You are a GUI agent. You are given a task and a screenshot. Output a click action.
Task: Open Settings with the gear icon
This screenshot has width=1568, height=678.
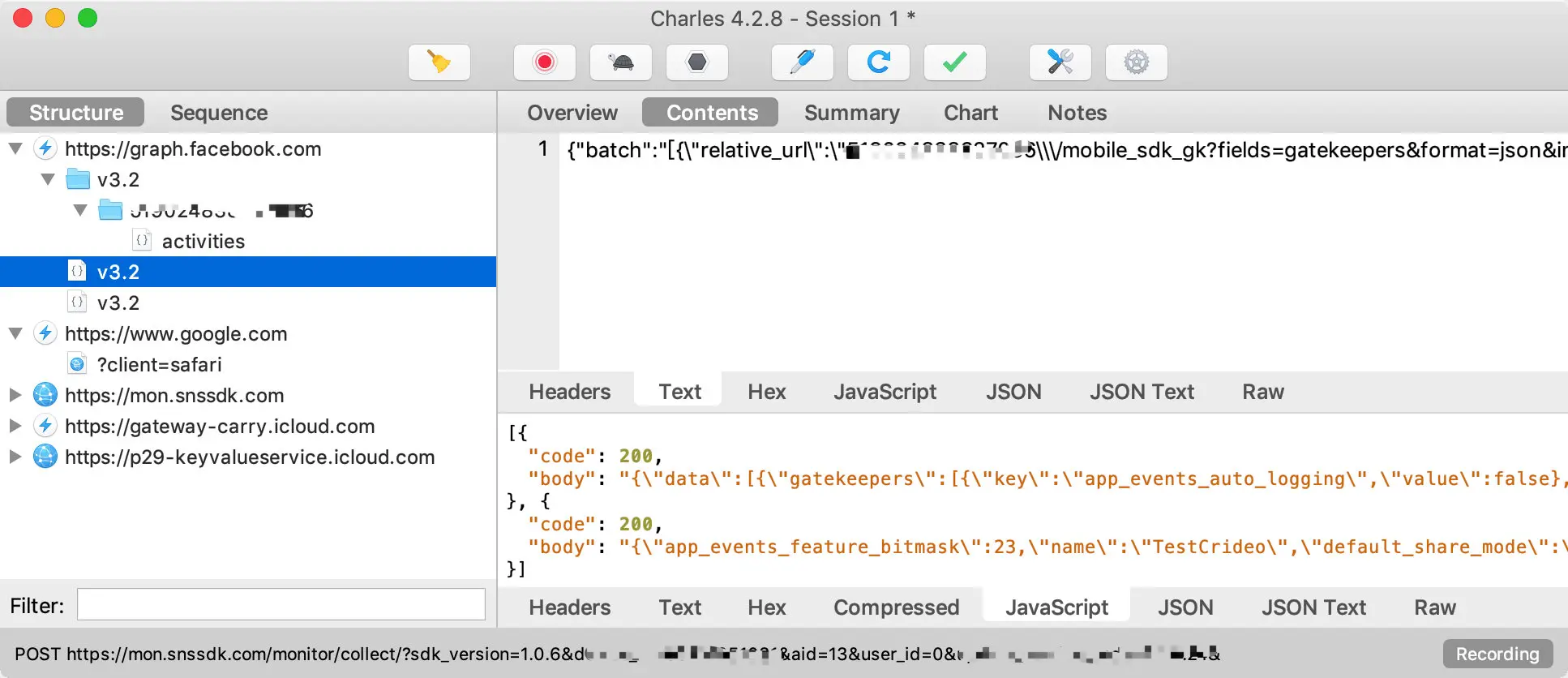coord(1136,62)
